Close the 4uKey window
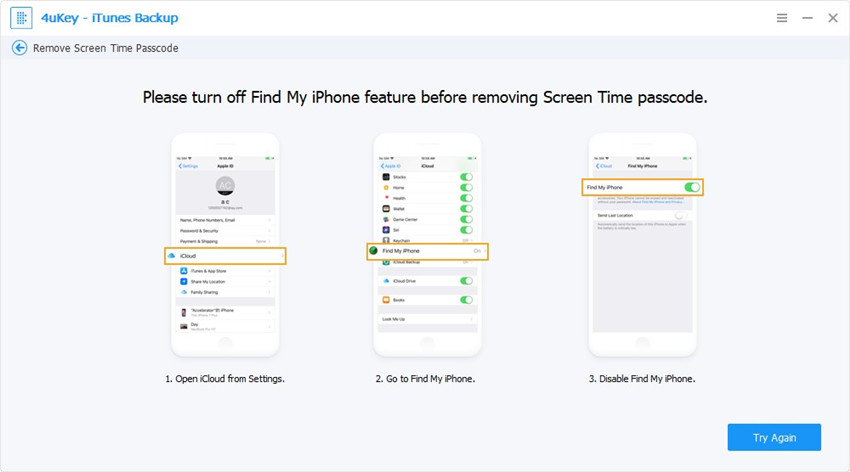This screenshot has height=472, width=850. point(833,18)
